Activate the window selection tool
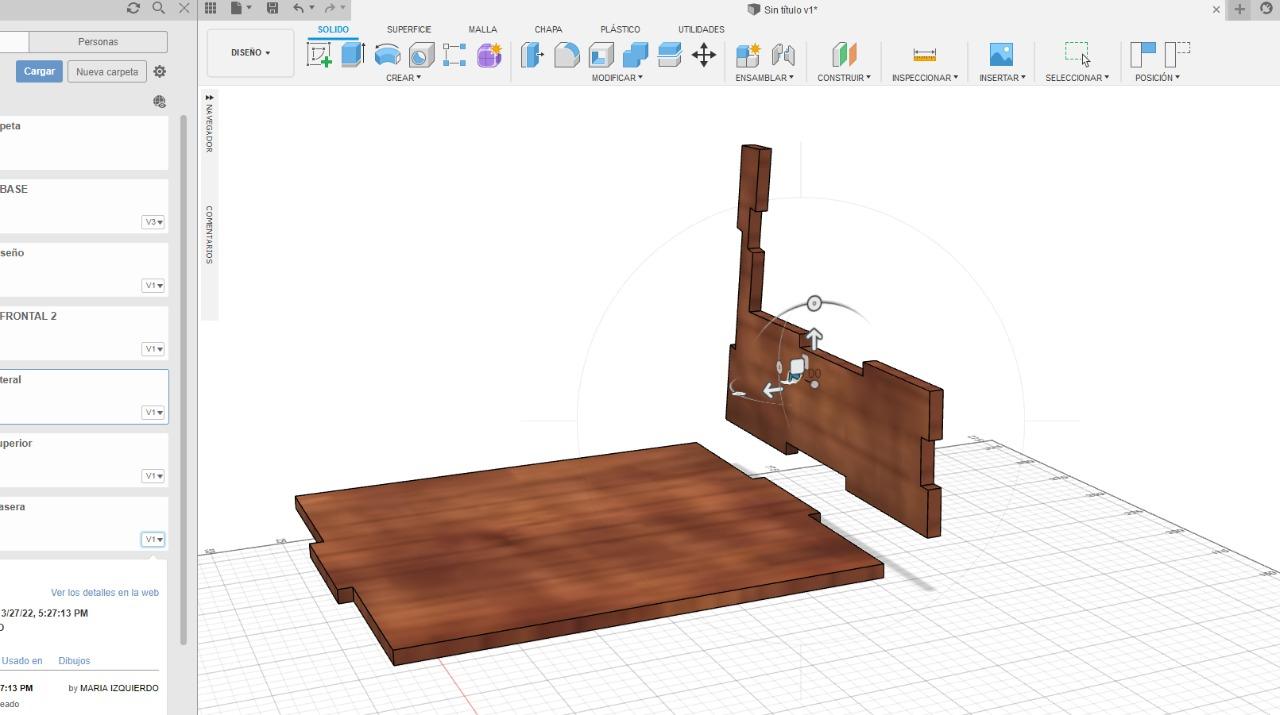1280x715 pixels. tap(1077, 55)
